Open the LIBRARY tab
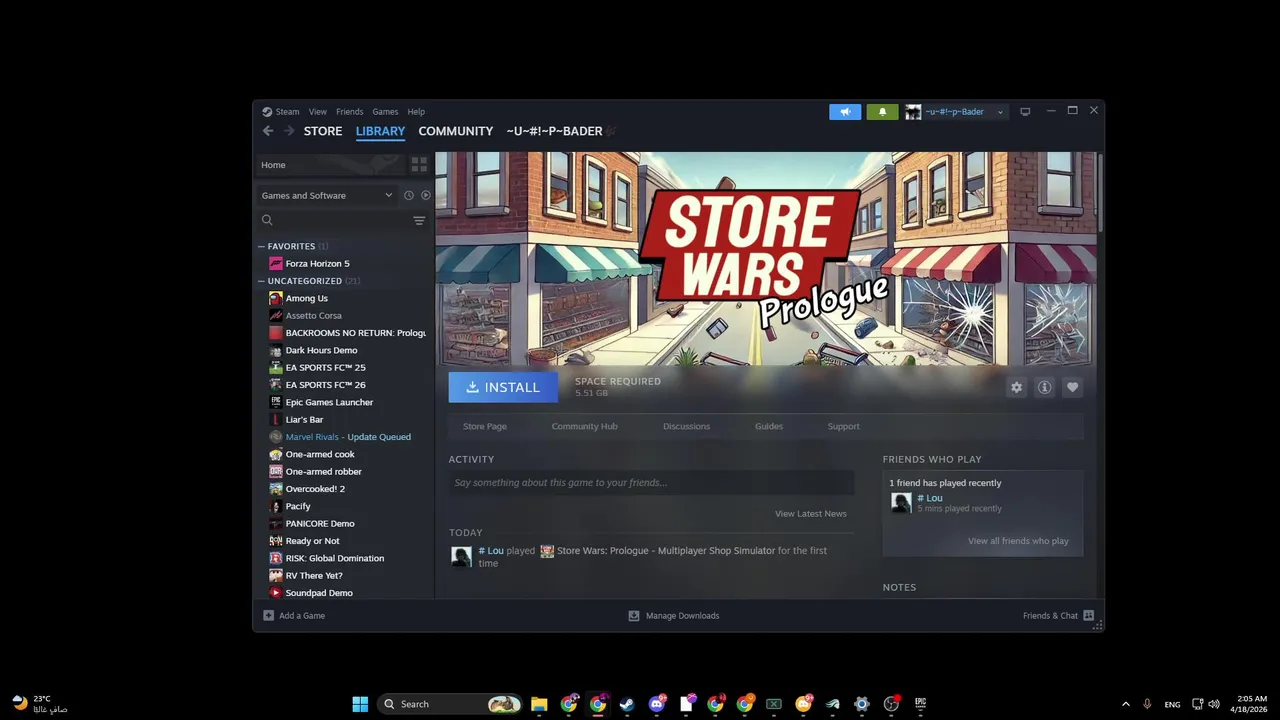Screen dimensions: 1280x720 tap(380, 131)
